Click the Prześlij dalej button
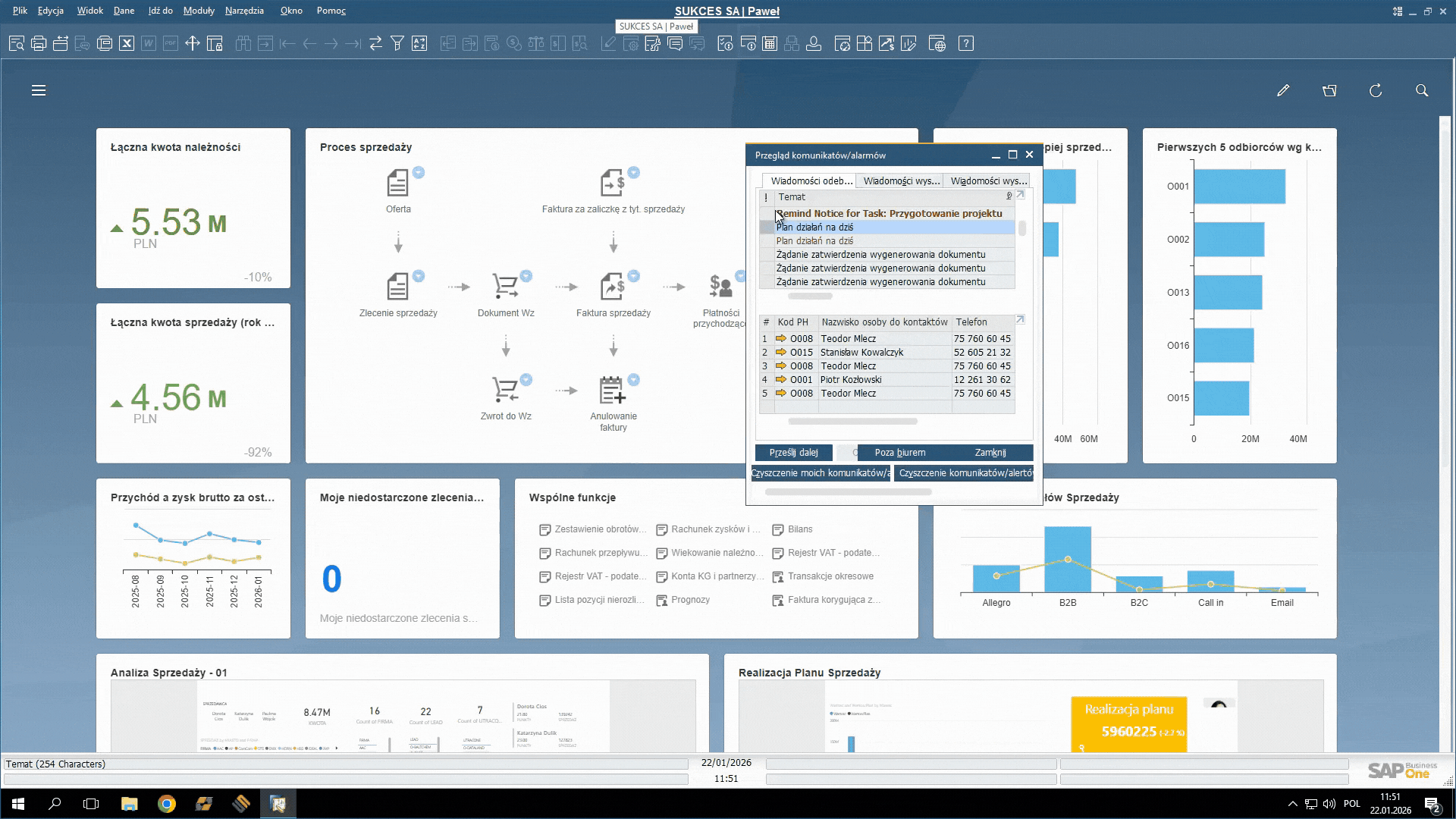This screenshot has height=819, width=1456. pyautogui.click(x=793, y=453)
